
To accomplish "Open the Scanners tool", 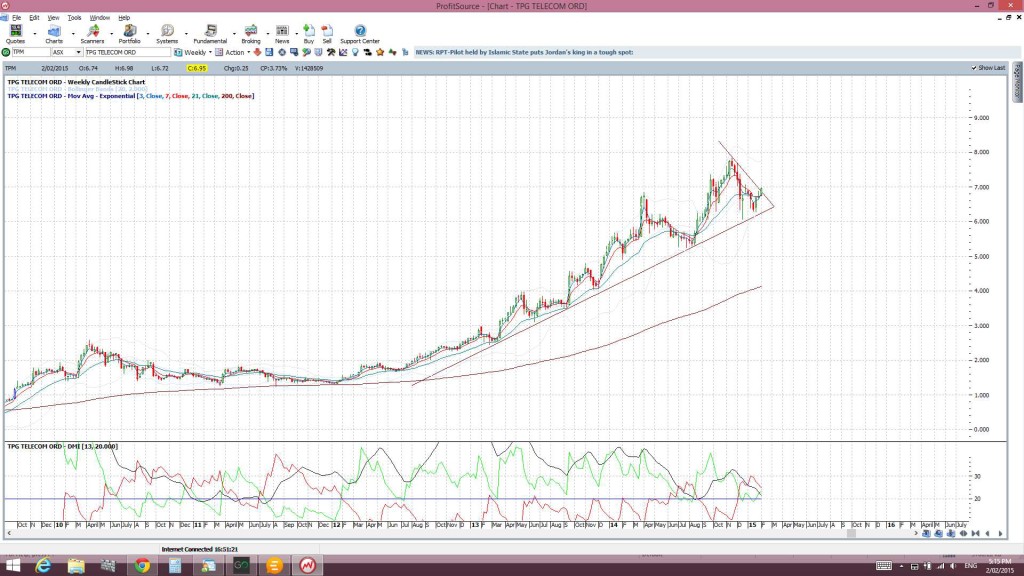I will tap(92, 31).
